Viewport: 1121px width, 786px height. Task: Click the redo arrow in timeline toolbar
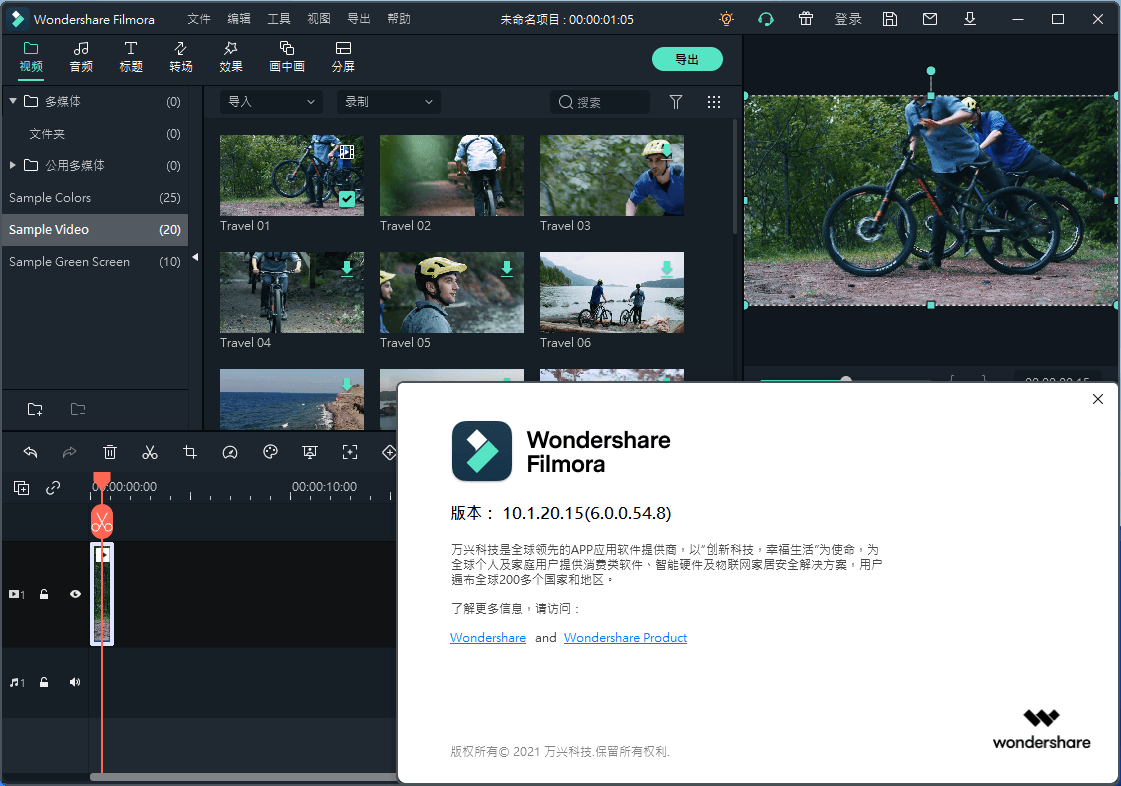coord(69,452)
